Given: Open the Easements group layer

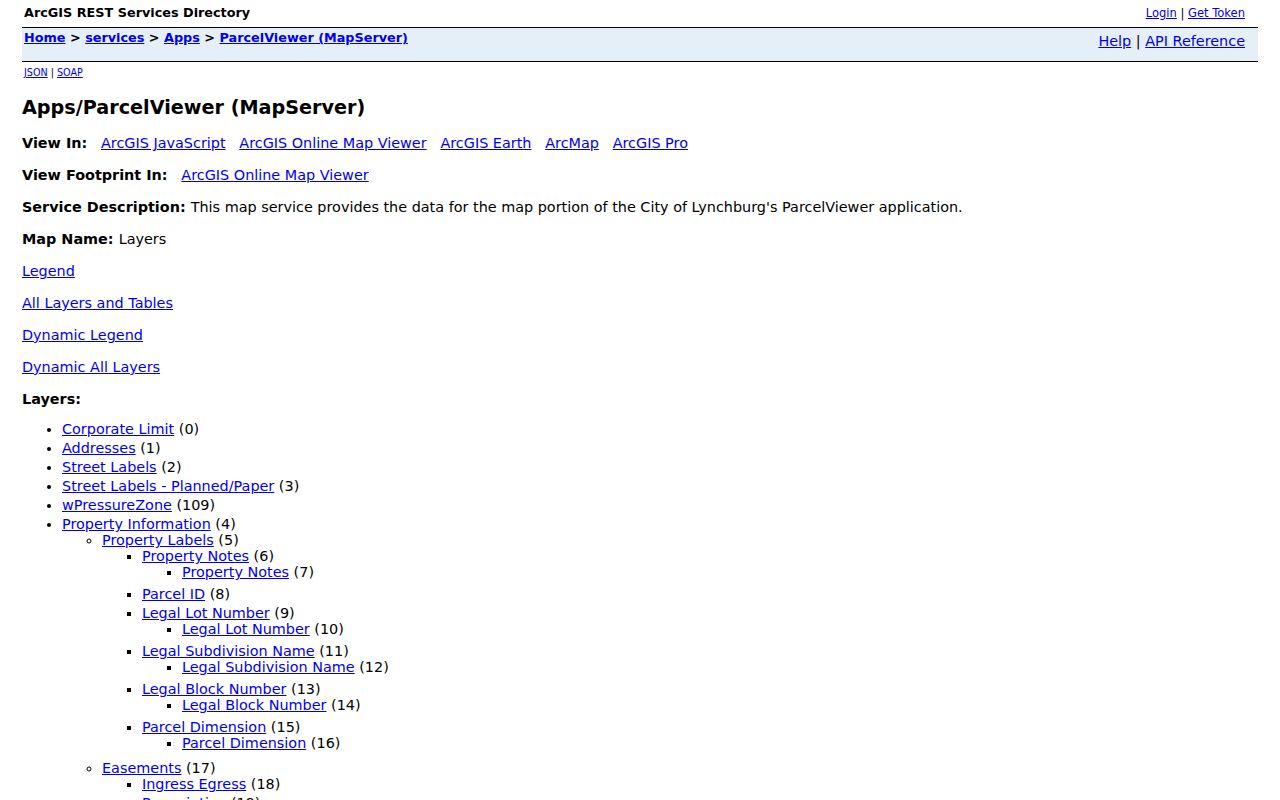Looking at the screenshot, I should point(142,768).
